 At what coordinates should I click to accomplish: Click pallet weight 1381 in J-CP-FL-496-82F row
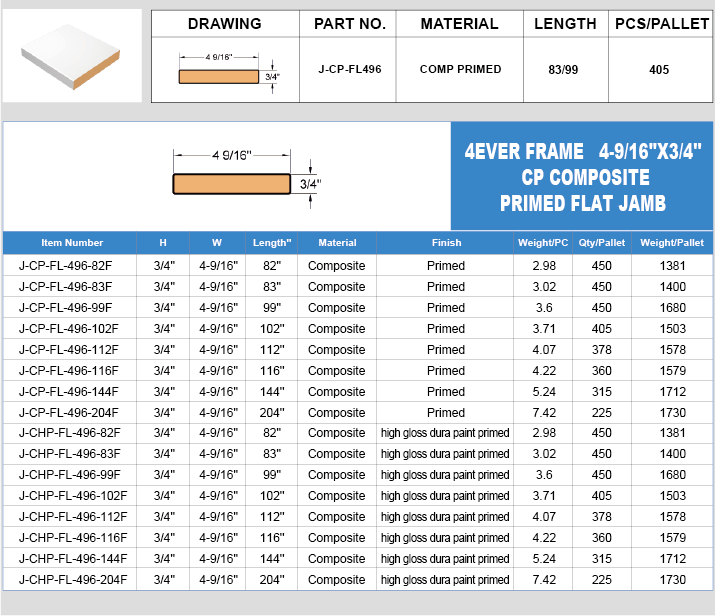(x=673, y=266)
